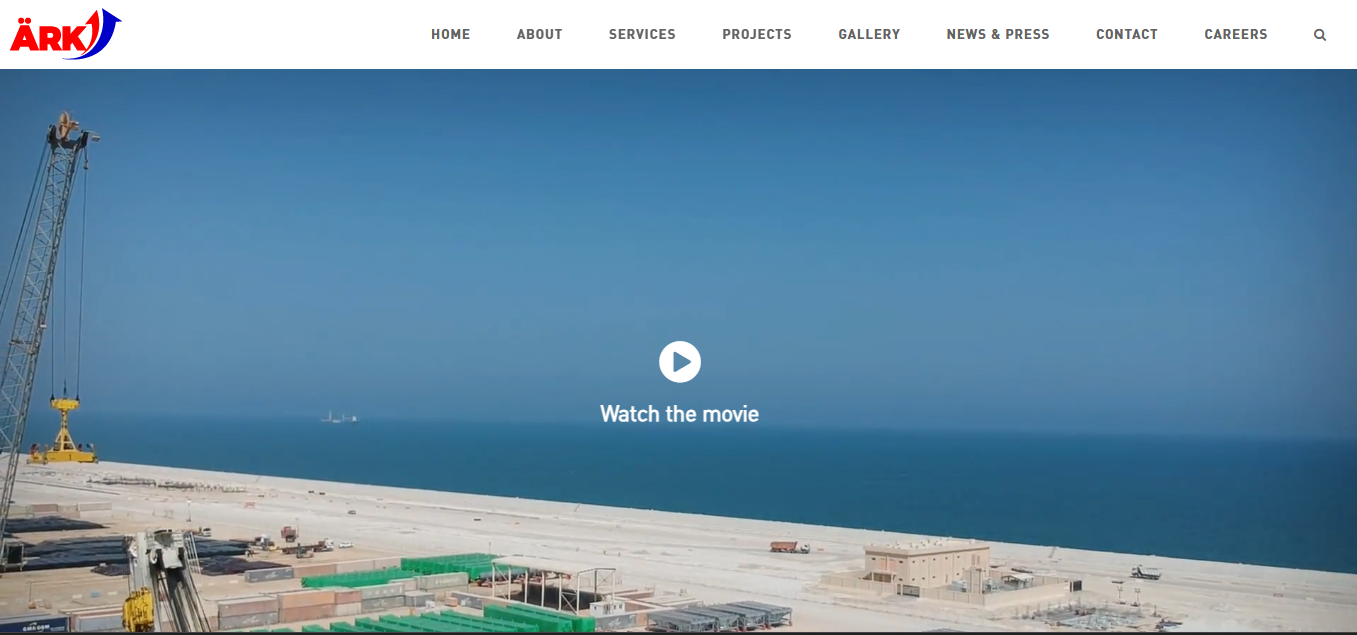Click the yellow crane hook block

pos(65,430)
